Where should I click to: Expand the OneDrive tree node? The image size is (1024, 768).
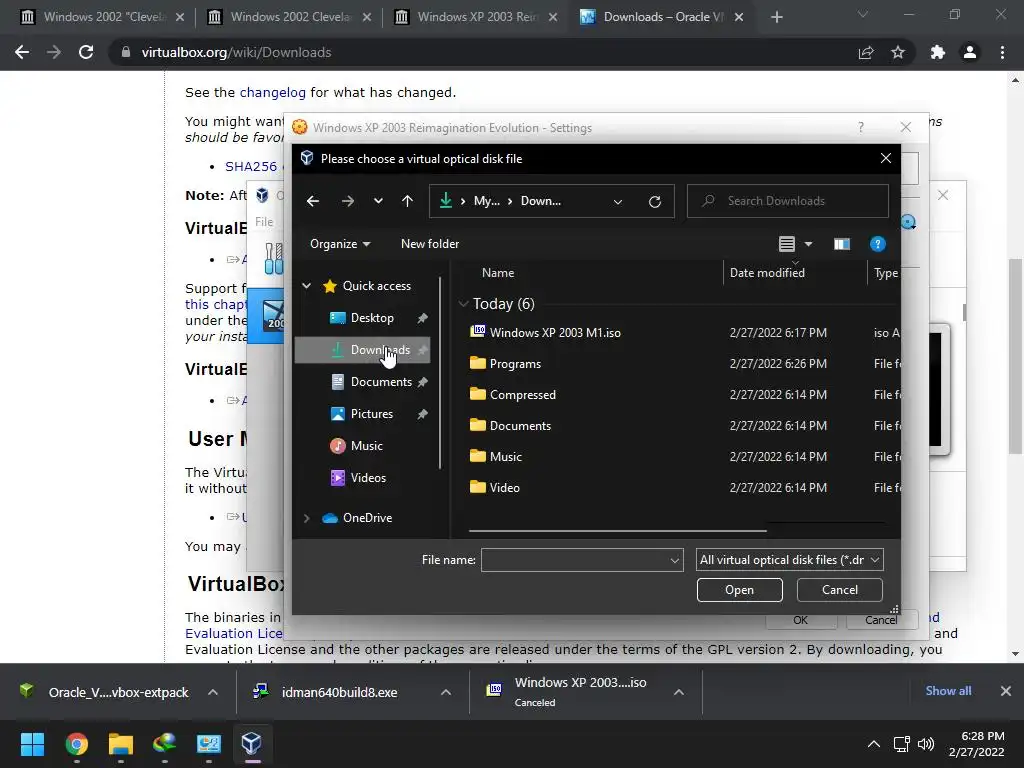click(x=306, y=518)
